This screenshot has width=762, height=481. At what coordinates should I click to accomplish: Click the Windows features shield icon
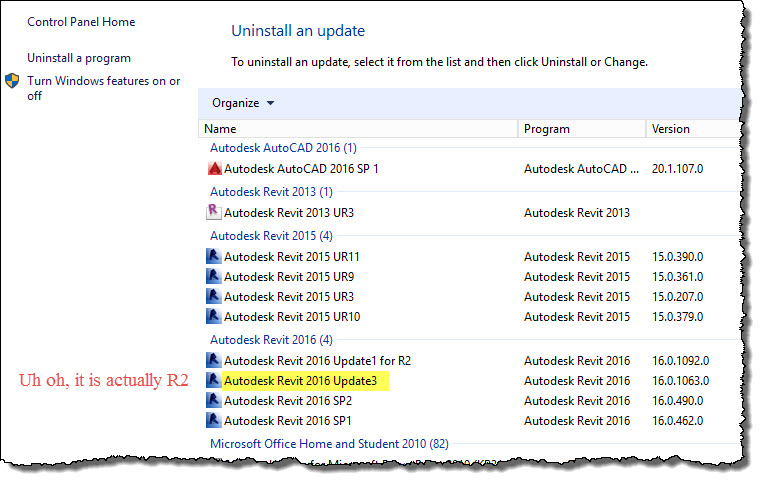coord(13,81)
